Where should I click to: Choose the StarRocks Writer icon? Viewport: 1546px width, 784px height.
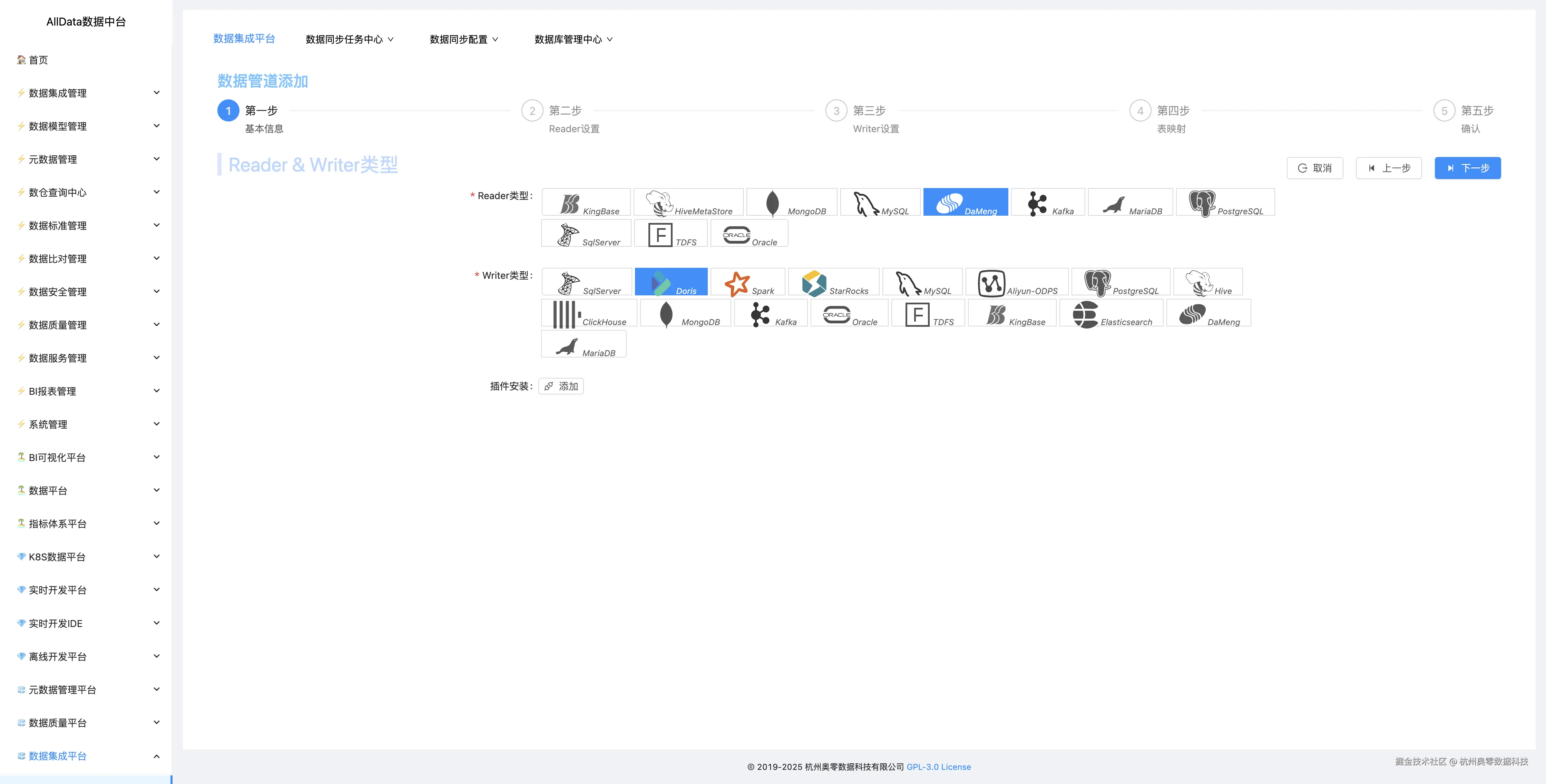(x=834, y=282)
